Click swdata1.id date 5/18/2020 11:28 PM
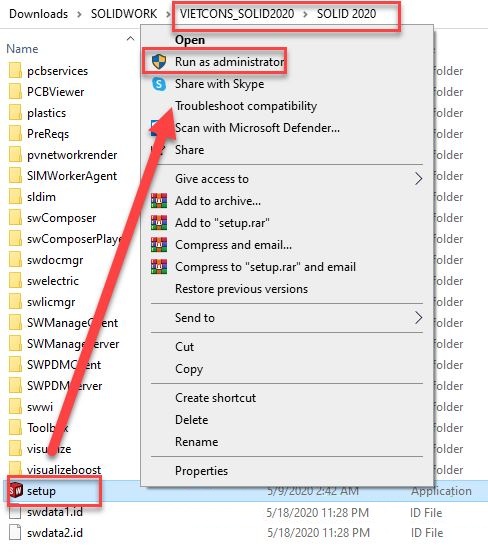The width and height of the screenshot is (488, 552). pos(318,513)
